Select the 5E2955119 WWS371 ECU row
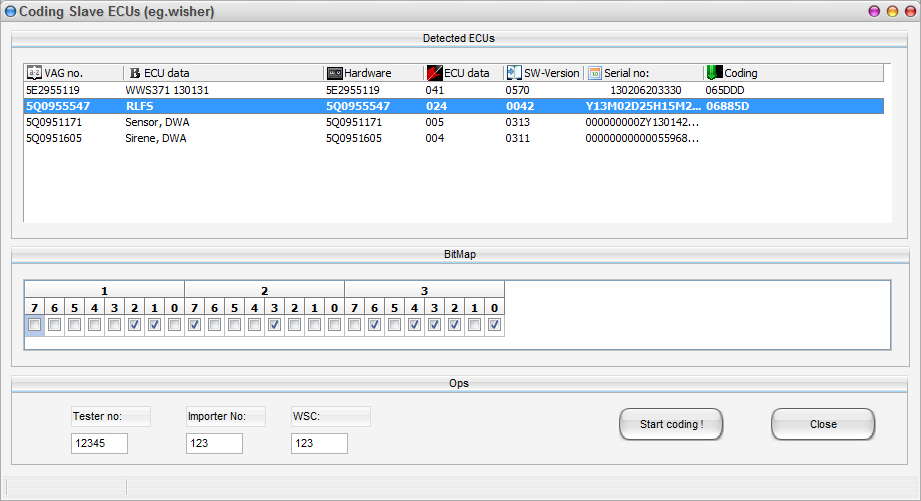 (x=453, y=90)
